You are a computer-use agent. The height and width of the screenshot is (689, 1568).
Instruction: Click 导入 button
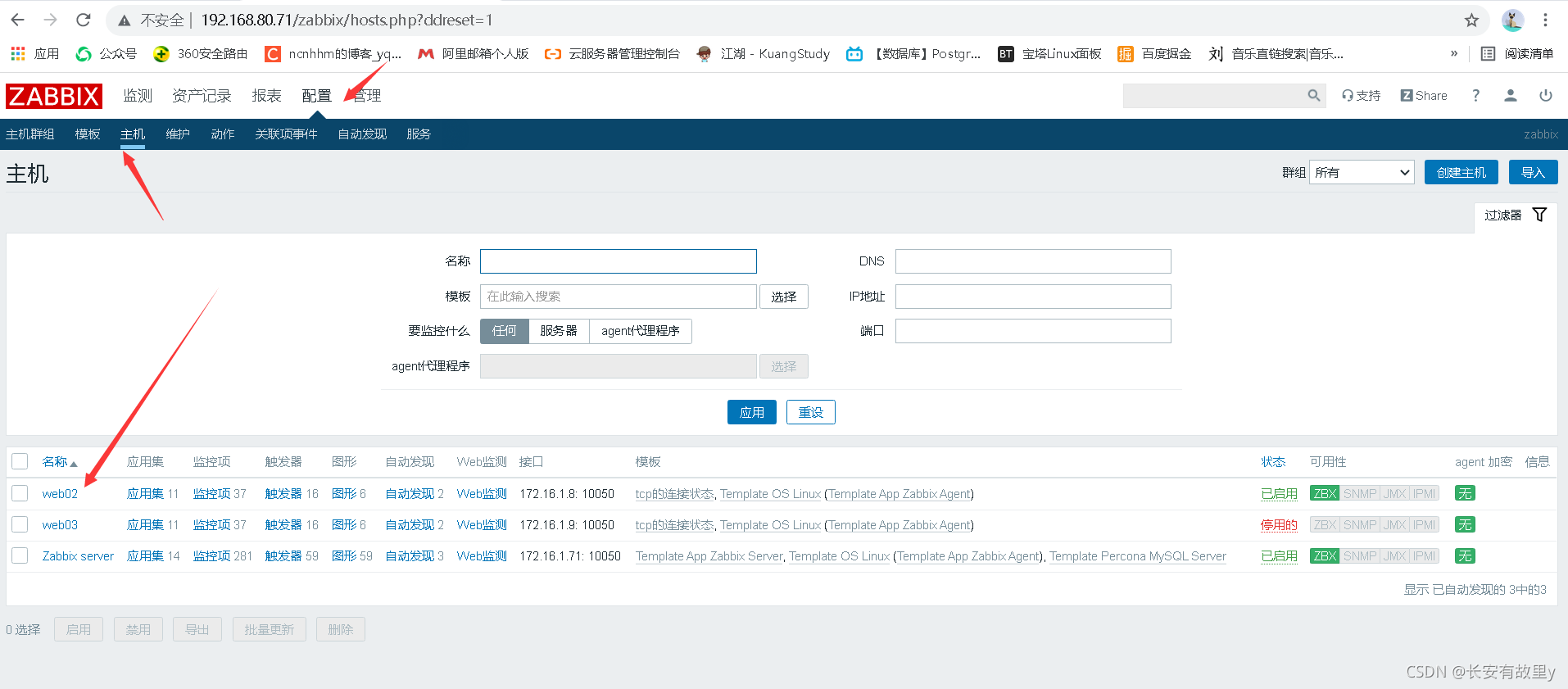point(1533,172)
